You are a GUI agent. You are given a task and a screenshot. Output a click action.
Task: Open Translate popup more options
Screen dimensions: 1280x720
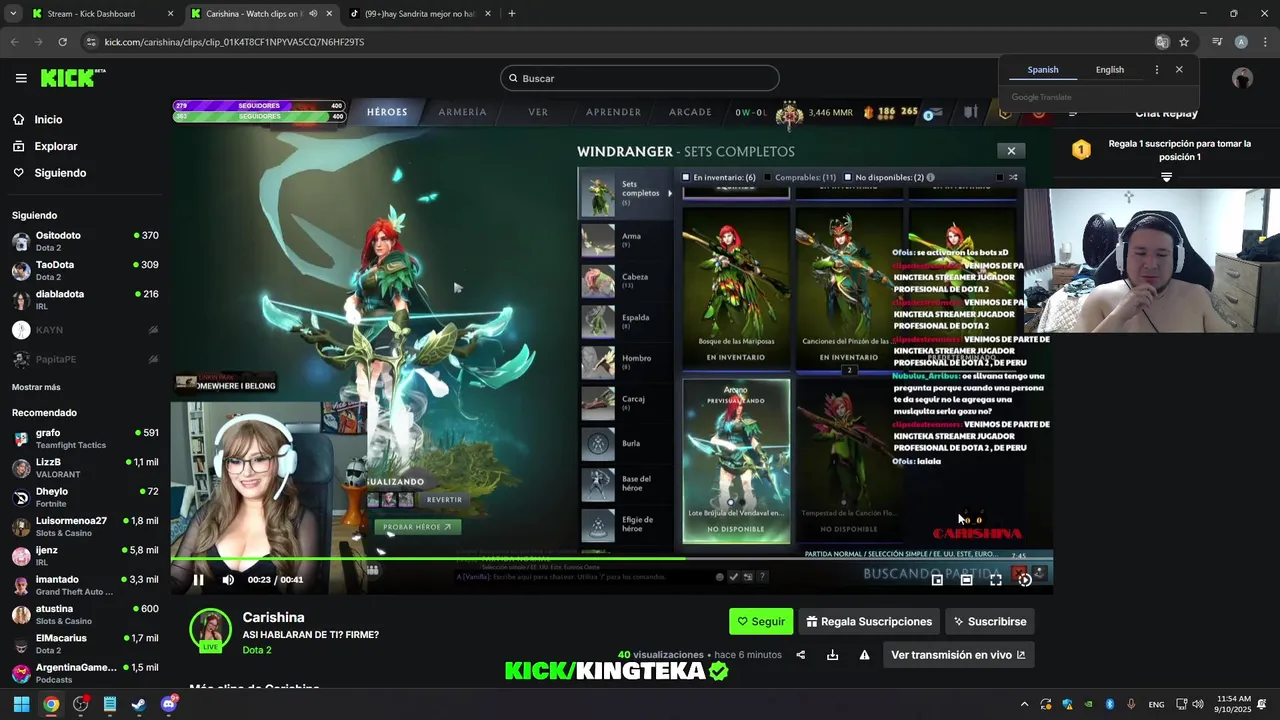1157,70
